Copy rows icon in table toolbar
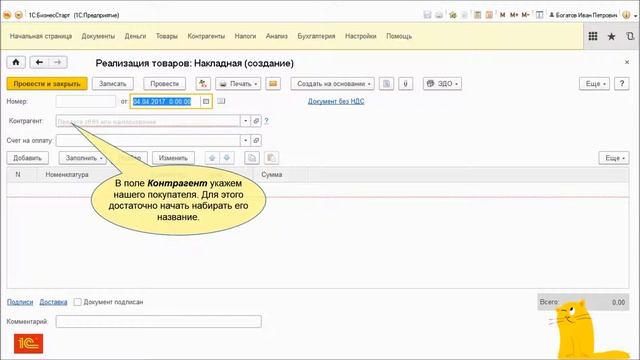This screenshot has width=640, height=360. click(252, 158)
